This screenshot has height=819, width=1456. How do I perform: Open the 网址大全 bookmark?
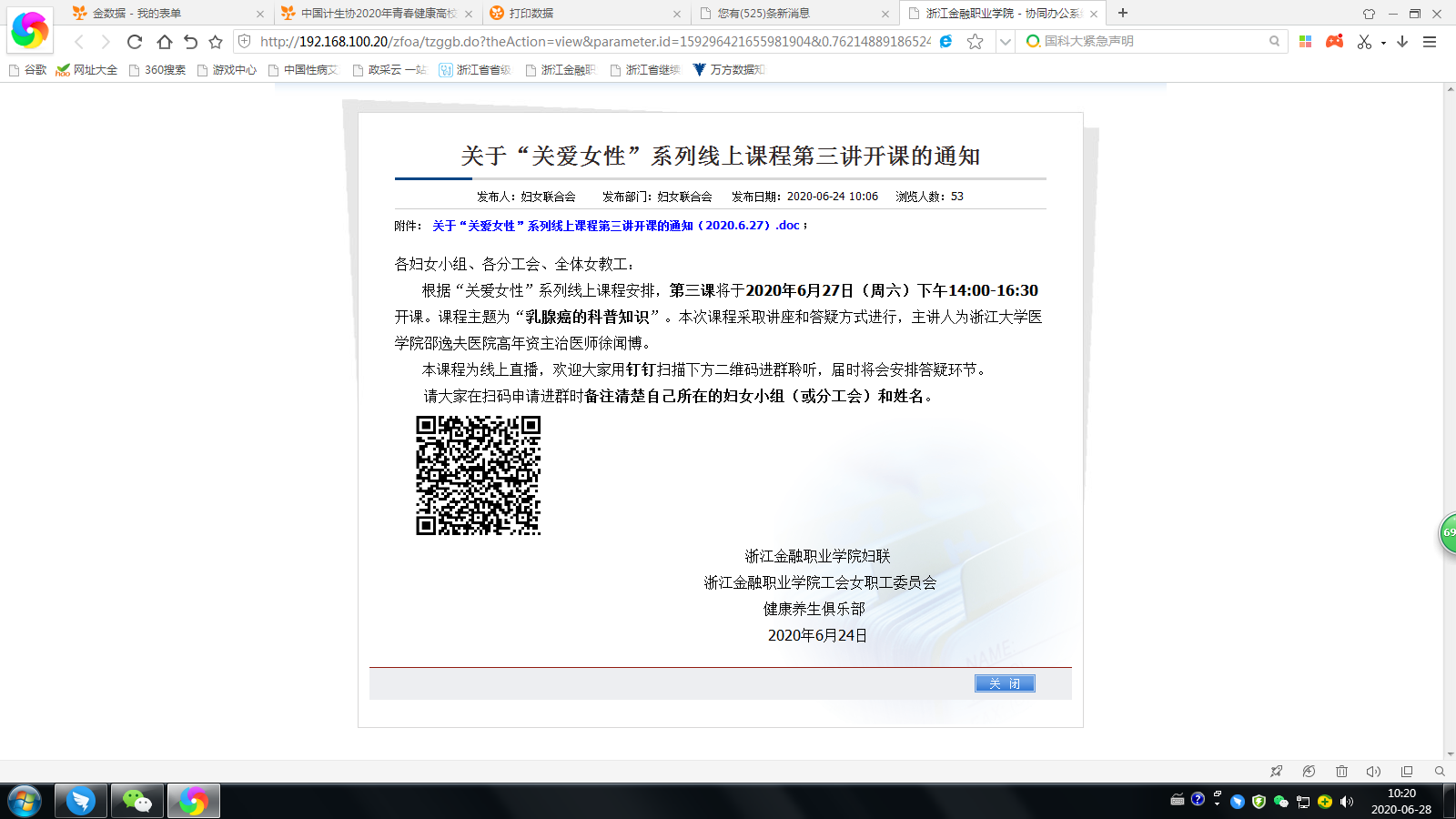tap(87, 70)
